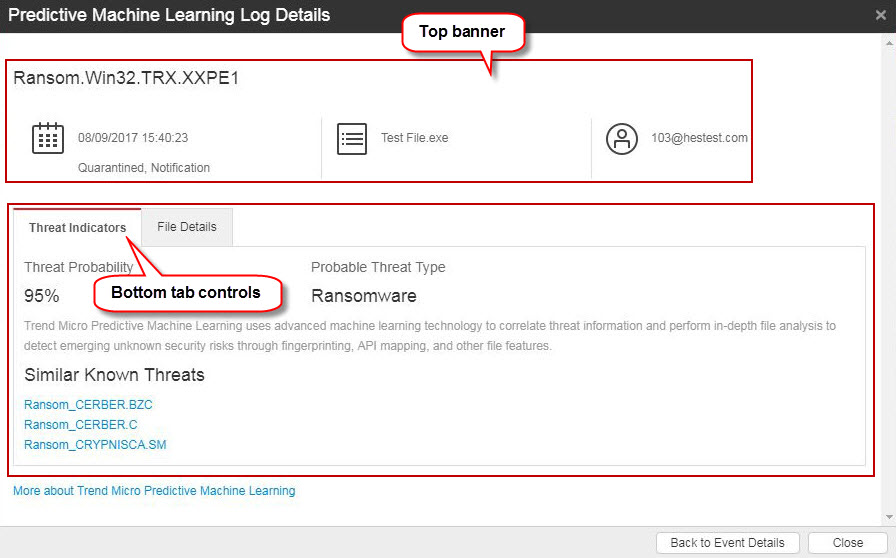Screen dimensions: 896x558
Task: Open the Ransom_CERBER.BZC threat link
Action: (88, 405)
